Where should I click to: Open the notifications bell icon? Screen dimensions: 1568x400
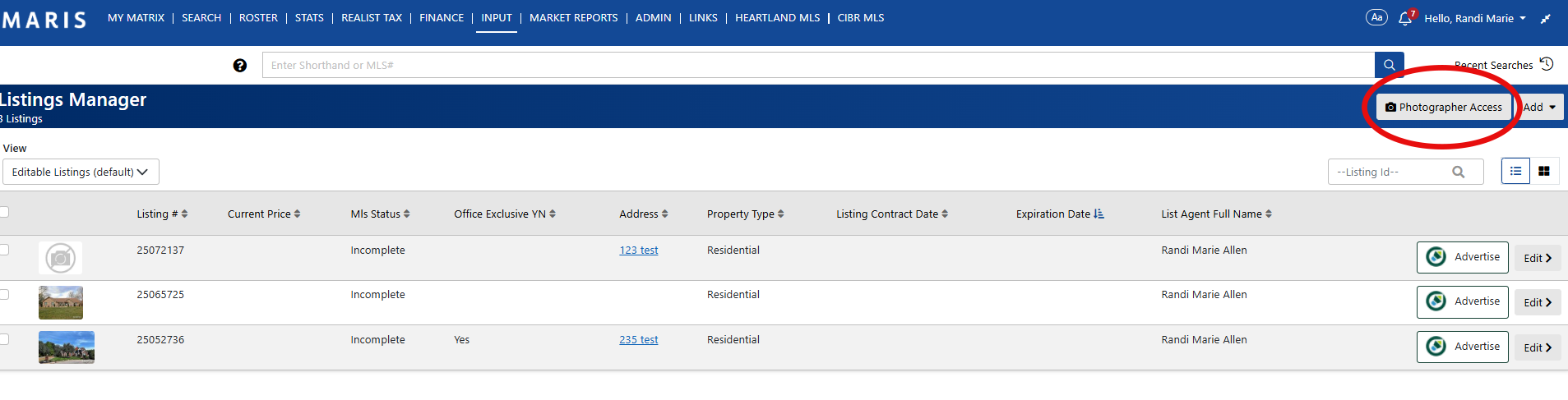(x=1405, y=18)
